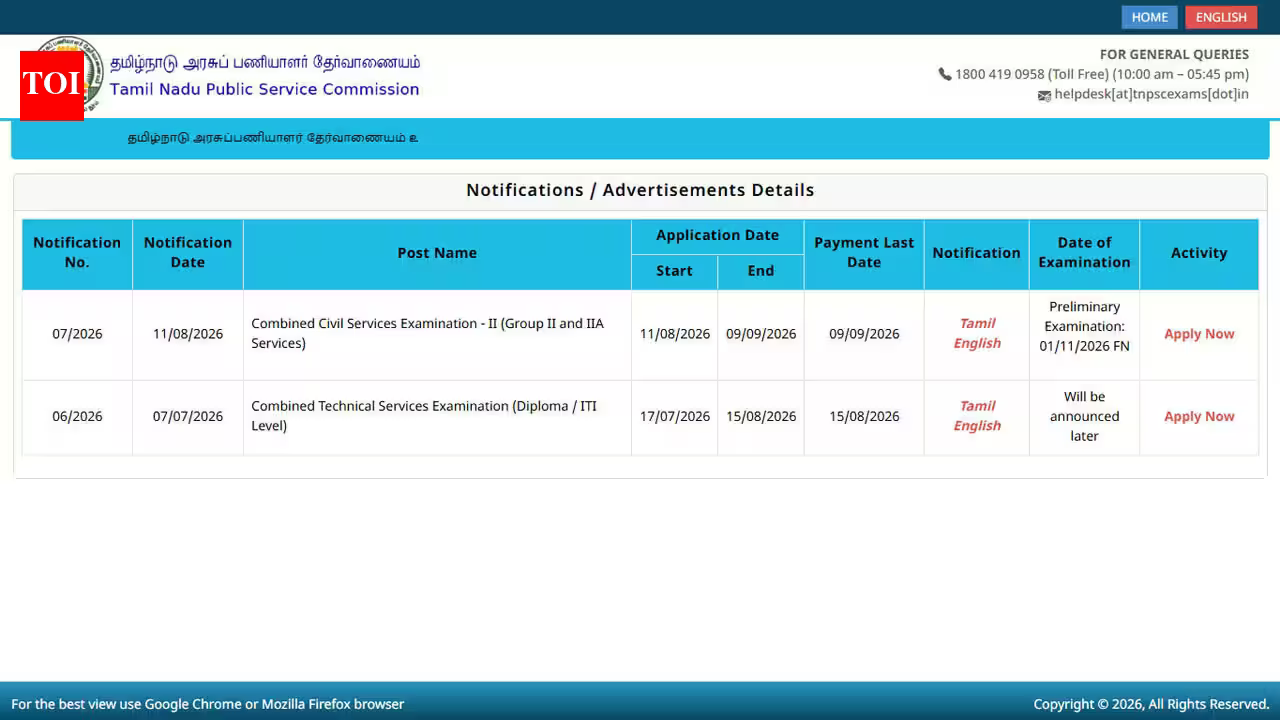
Task: Click the Combined Technical Services Examination post name
Action: (424, 416)
